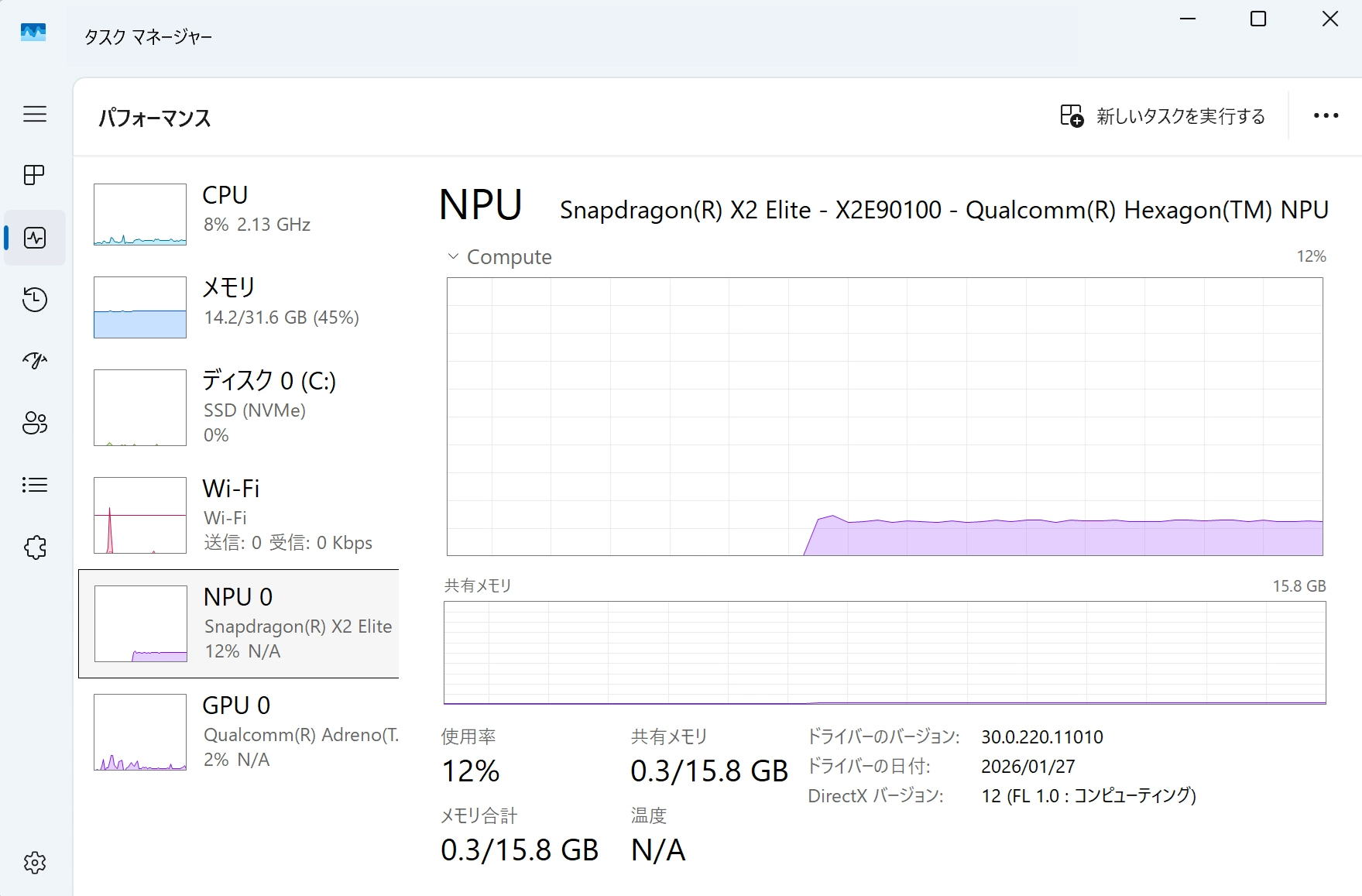
Task: Open the App history page icon
Action: point(35,300)
